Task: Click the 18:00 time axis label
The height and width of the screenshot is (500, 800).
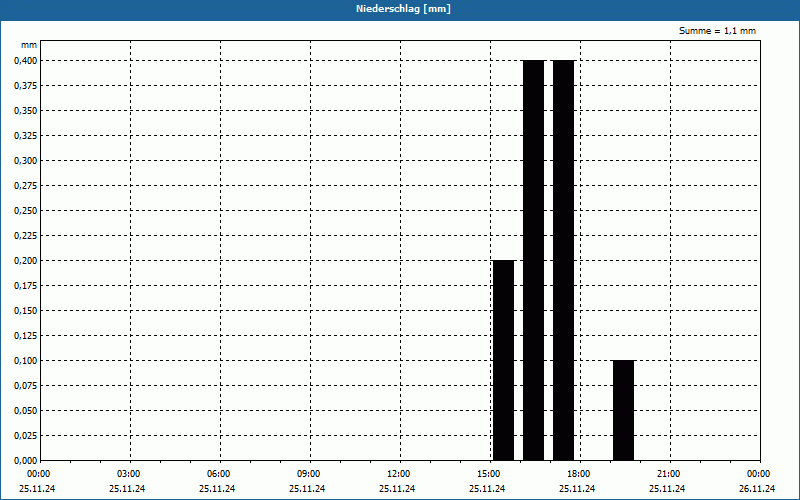Action: [579, 474]
